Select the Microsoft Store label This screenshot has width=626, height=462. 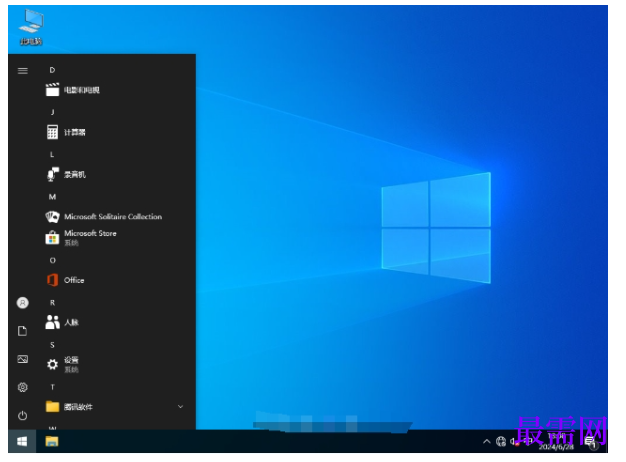pos(90,233)
